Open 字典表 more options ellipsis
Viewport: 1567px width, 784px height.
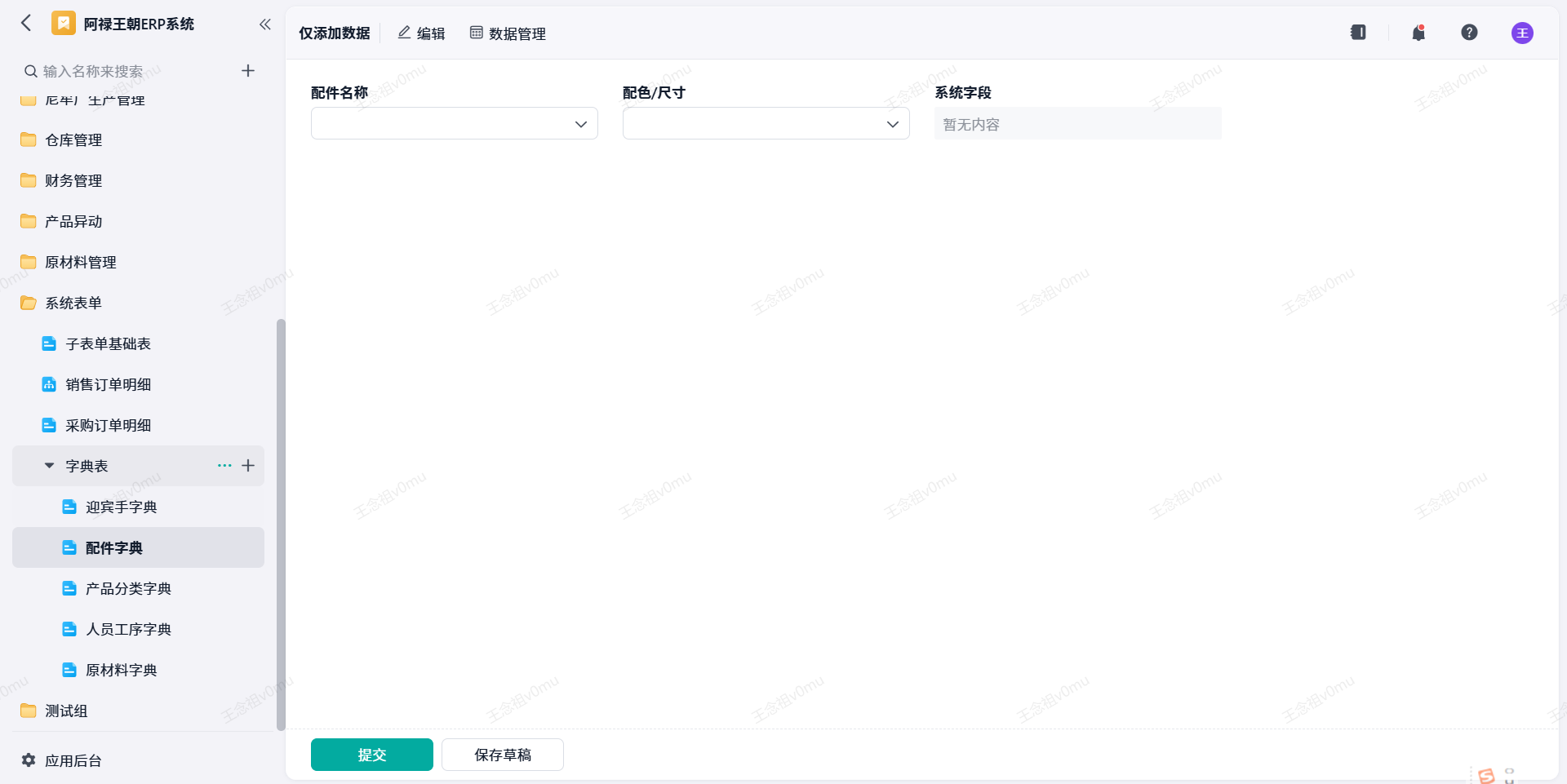coord(224,466)
